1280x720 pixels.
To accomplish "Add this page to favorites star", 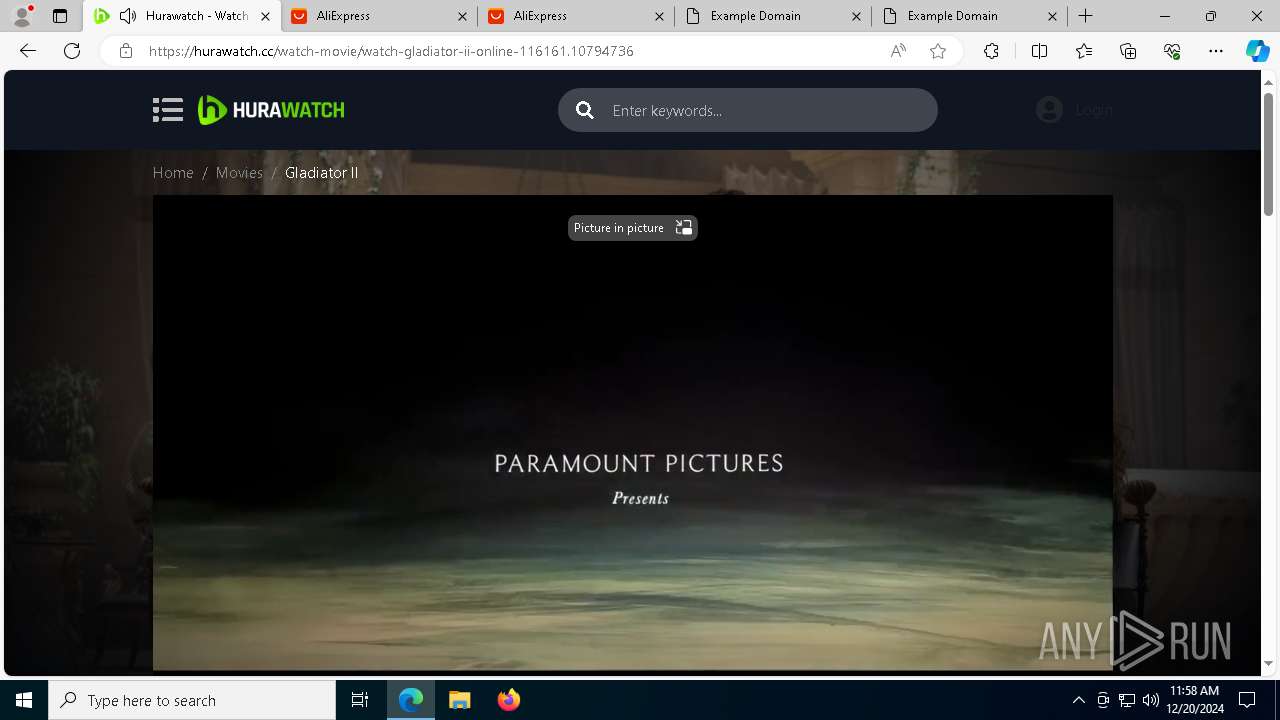I will pos(938,51).
